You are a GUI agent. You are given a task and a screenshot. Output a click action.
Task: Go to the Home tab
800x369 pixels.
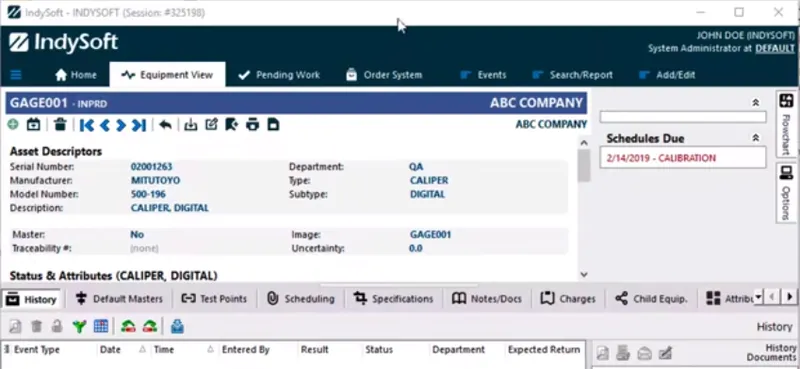(76, 75)
